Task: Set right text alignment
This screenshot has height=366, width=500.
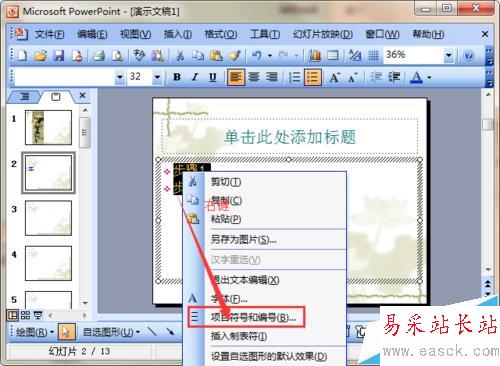Action: click(272, 77)
